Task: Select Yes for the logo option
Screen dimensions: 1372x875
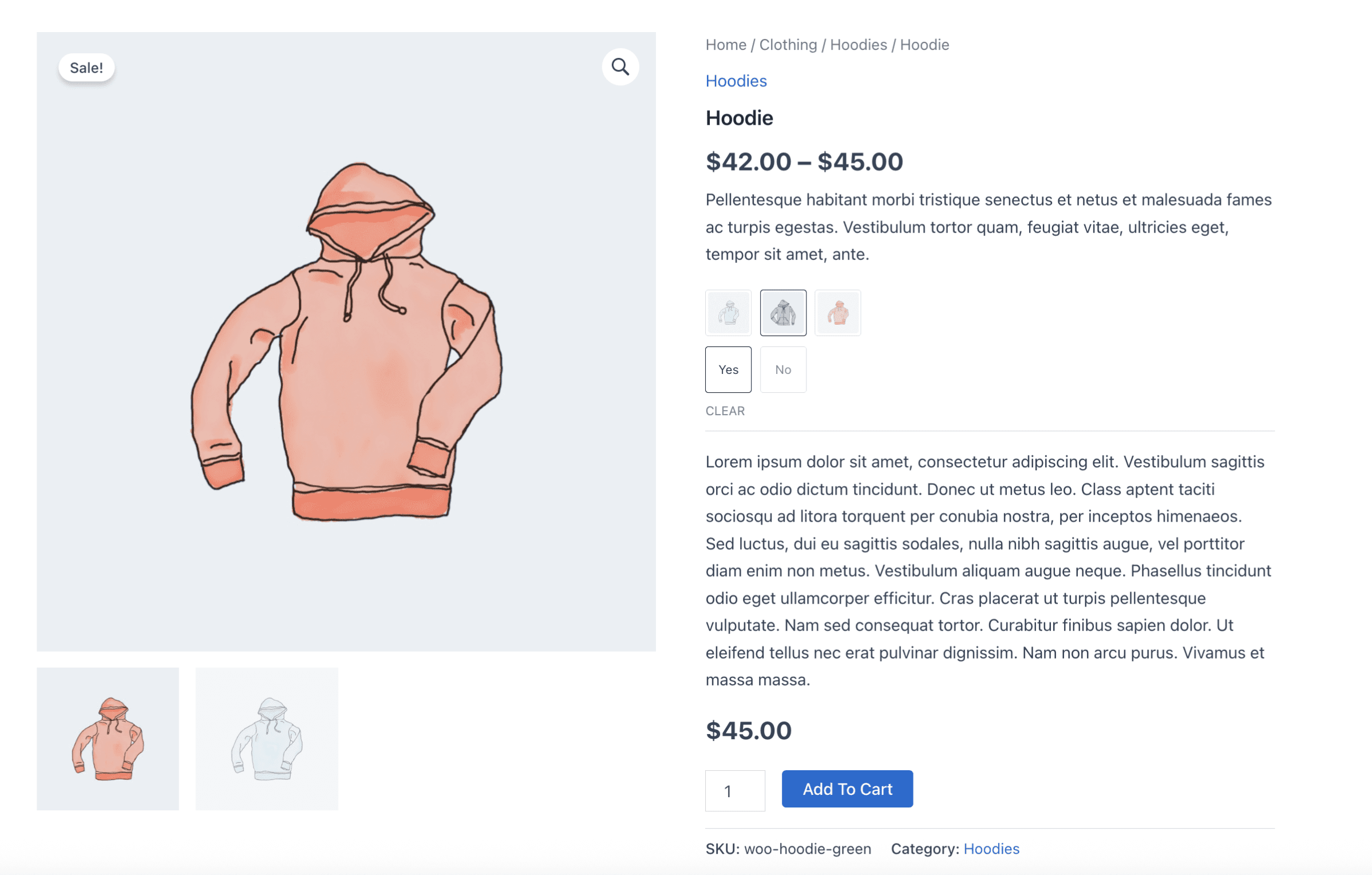Action: (x=728, y=369)
